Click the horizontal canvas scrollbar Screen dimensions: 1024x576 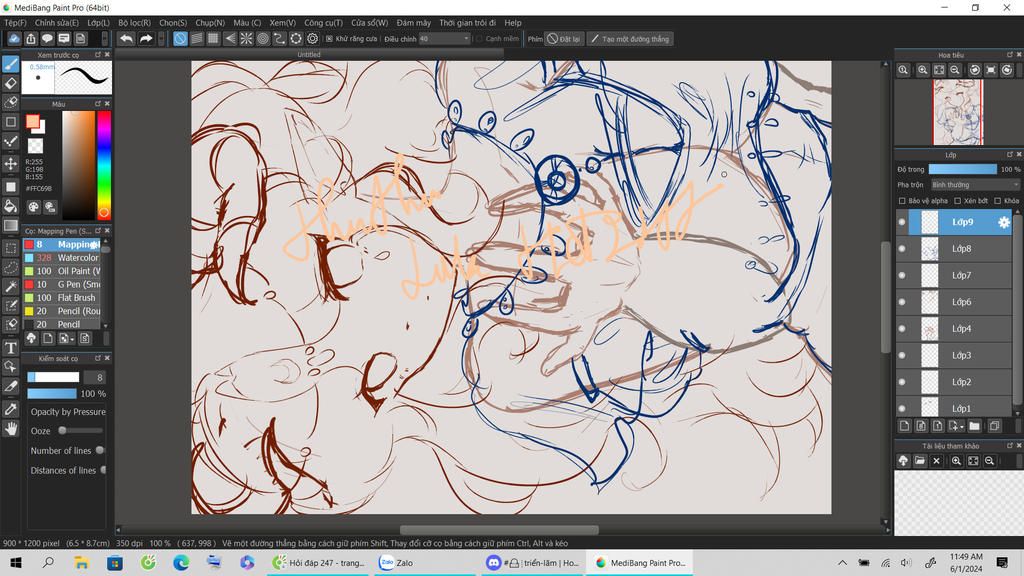point(499,530)
